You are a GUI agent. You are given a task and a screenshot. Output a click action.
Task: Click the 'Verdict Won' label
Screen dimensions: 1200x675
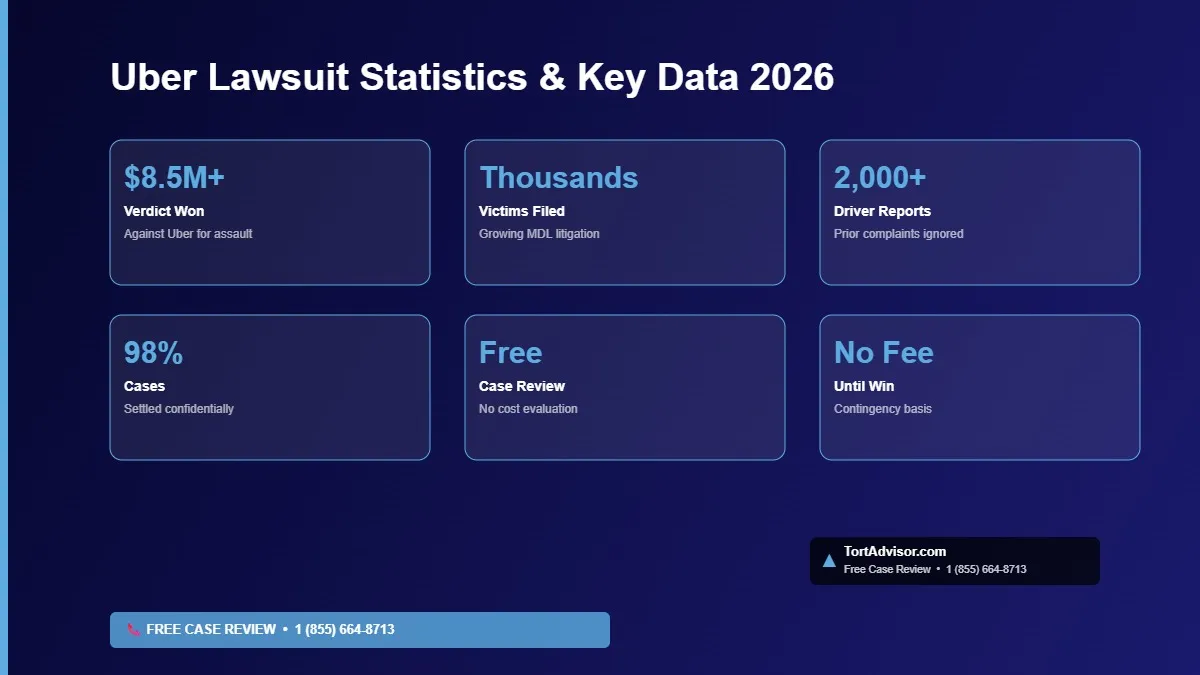coord(164,211)
